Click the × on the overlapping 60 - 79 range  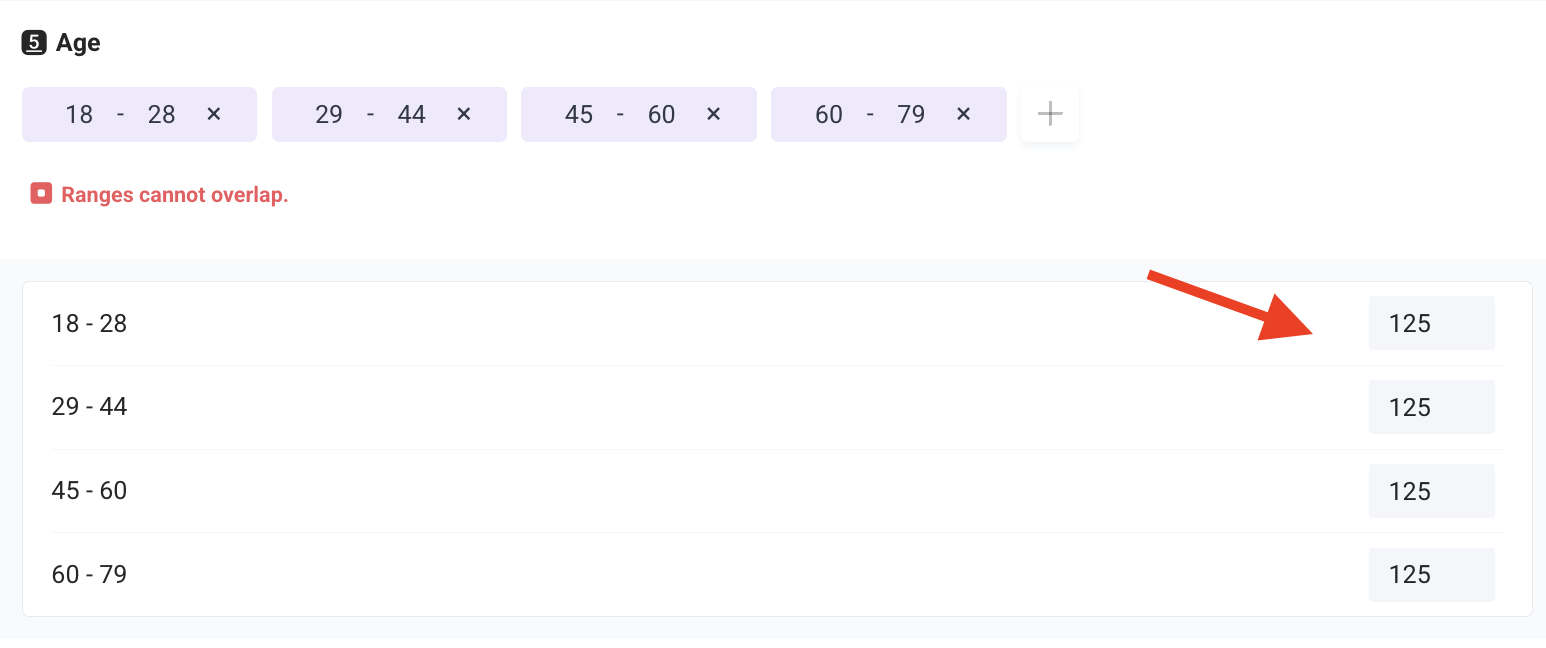[962, 114]
